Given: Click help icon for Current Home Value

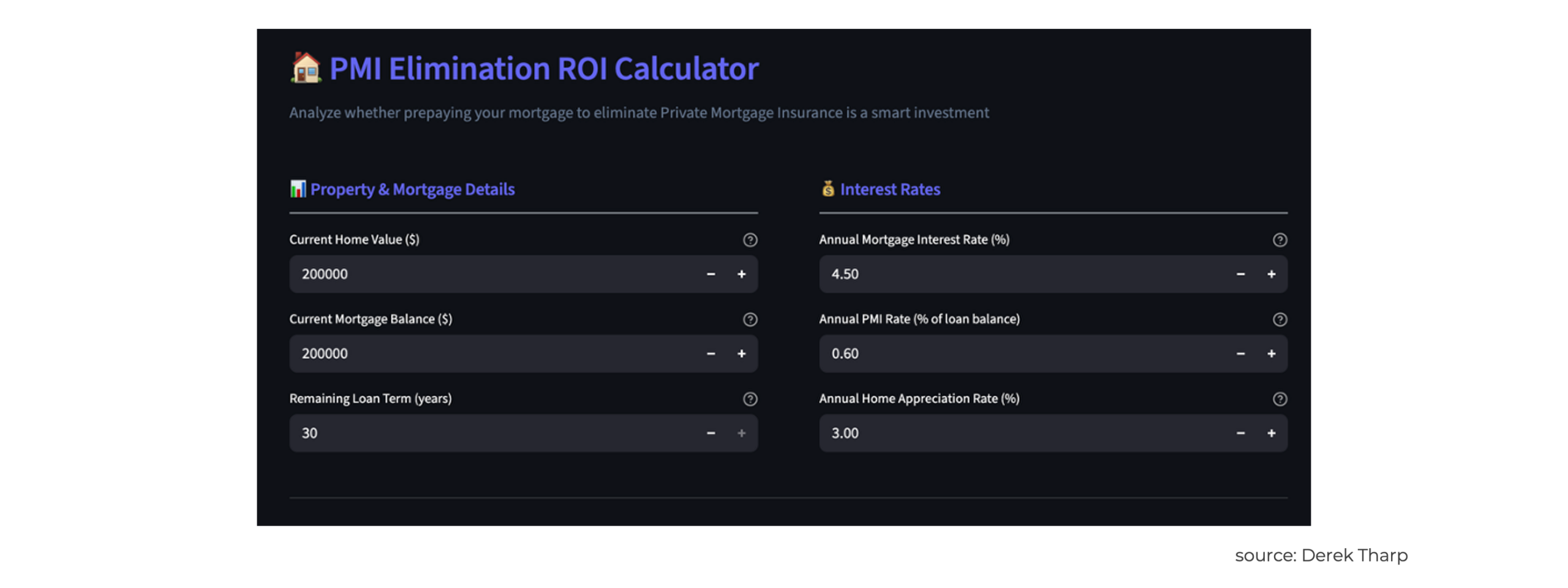Looking at the screenshot, I should (750, 240).
